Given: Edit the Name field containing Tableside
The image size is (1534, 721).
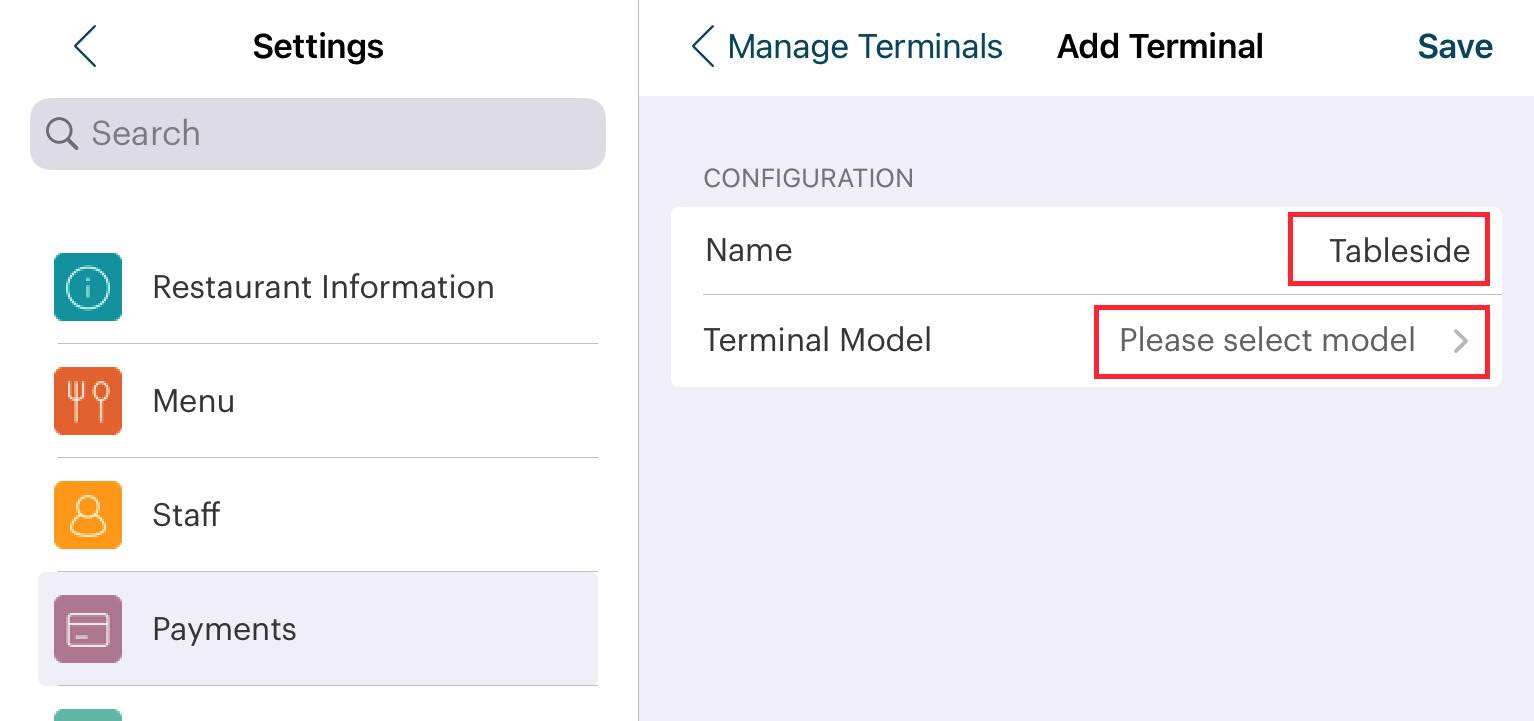Looking at the screenshot, I should pos(1398,250).
